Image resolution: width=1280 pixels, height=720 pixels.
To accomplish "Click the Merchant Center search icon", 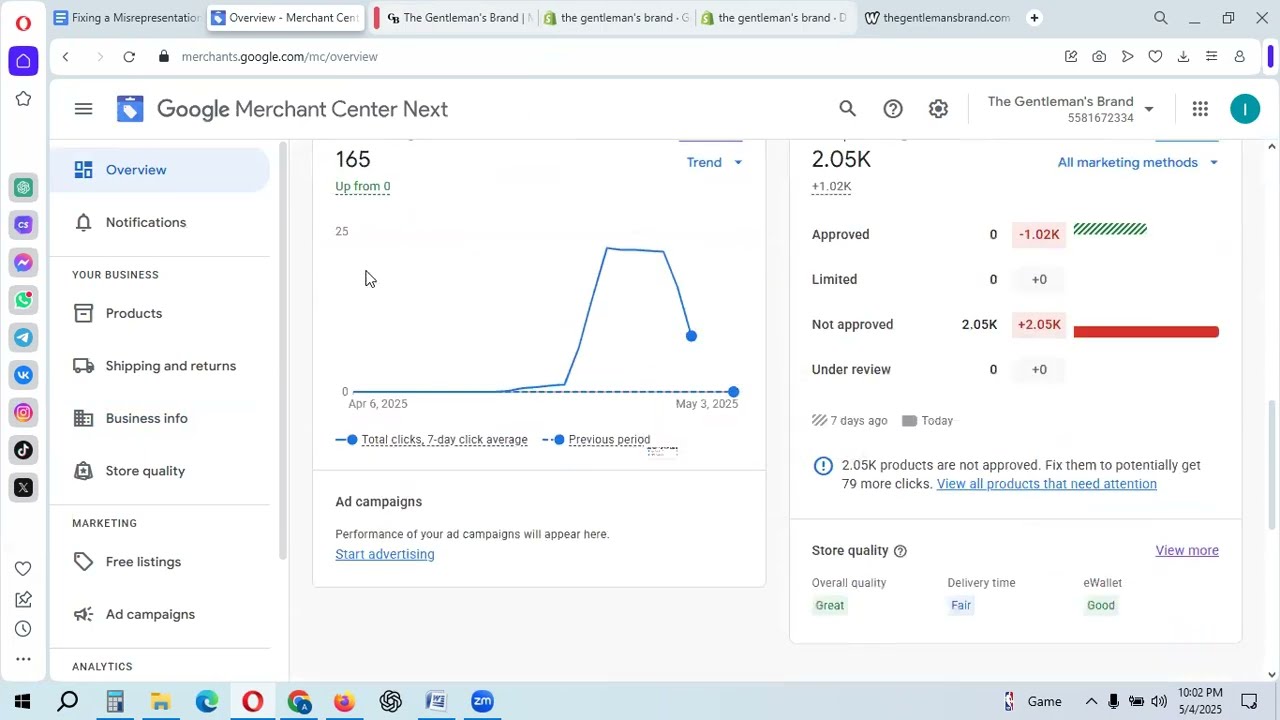I will (x=847, y=109).
